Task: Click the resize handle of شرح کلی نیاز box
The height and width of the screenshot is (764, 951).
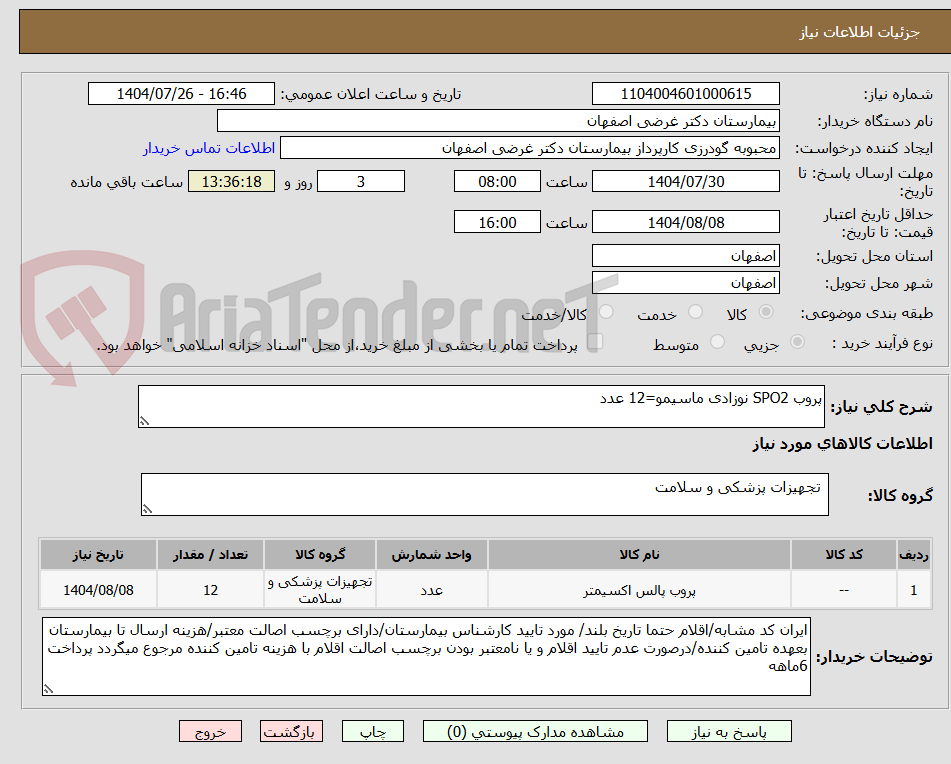Action: click(144, 421)
